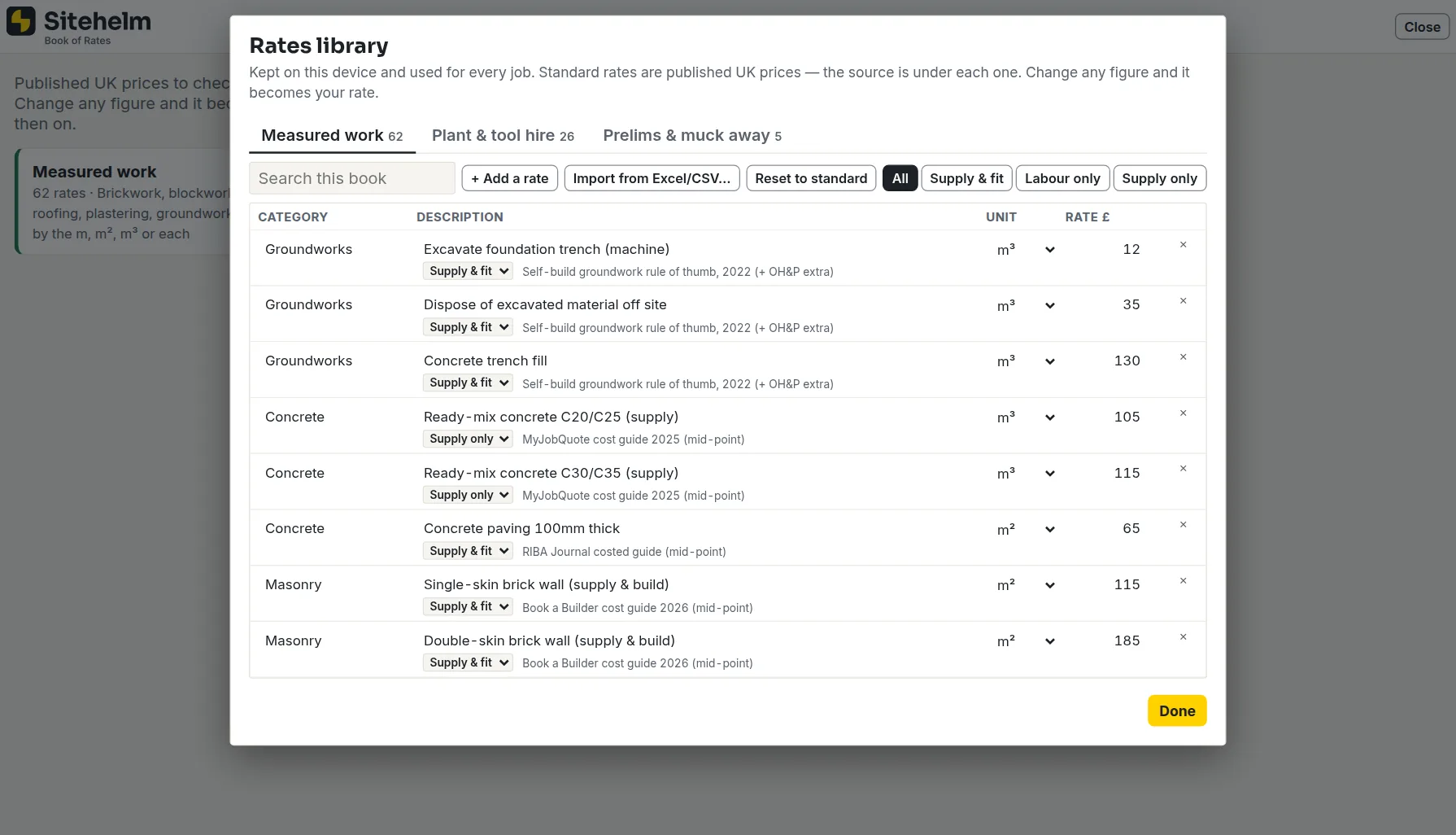Screen dimensions: 1456x835
Task: Remove Ready-mix concrete C20/C25 rate
Action: [1183, 413]
